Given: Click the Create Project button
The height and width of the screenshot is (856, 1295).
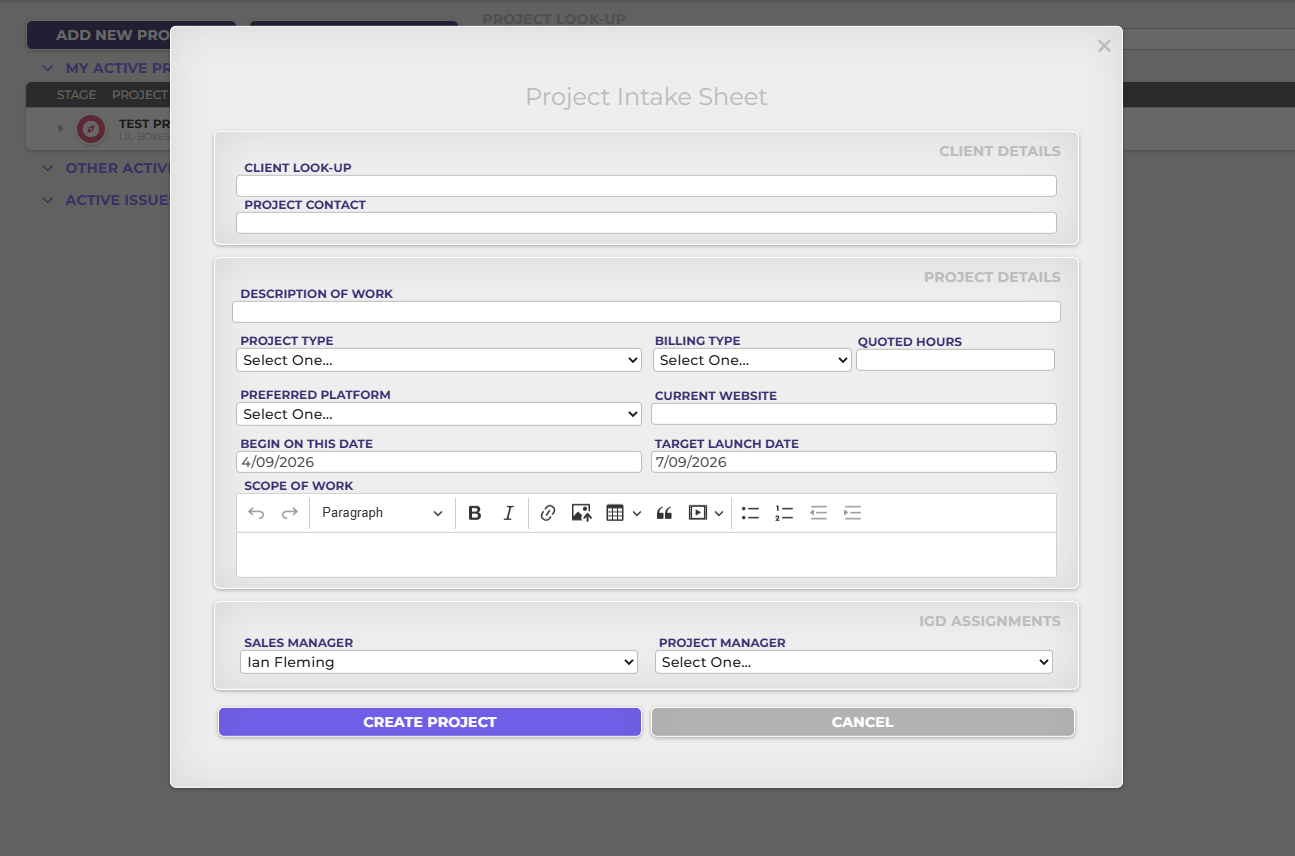Looking at the screenshot, I should pos(430,722).
